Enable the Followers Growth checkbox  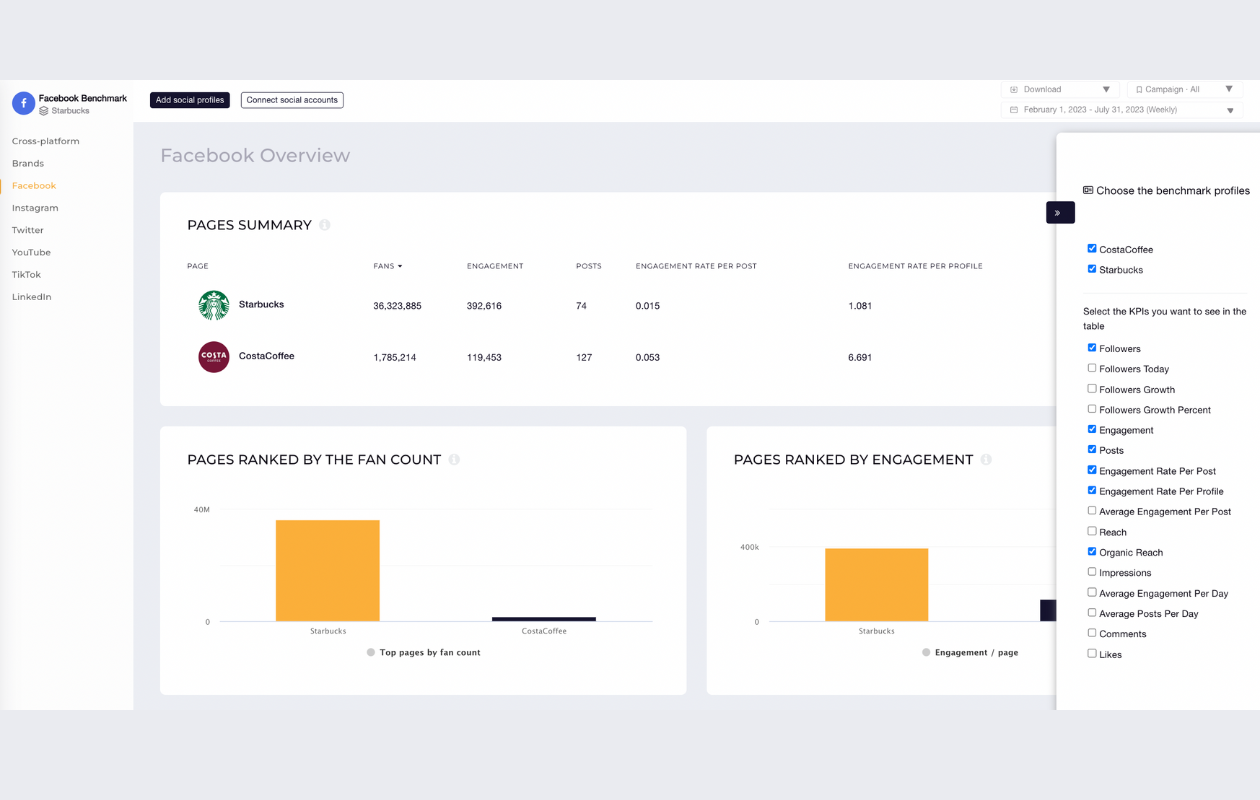point(1092,389)
